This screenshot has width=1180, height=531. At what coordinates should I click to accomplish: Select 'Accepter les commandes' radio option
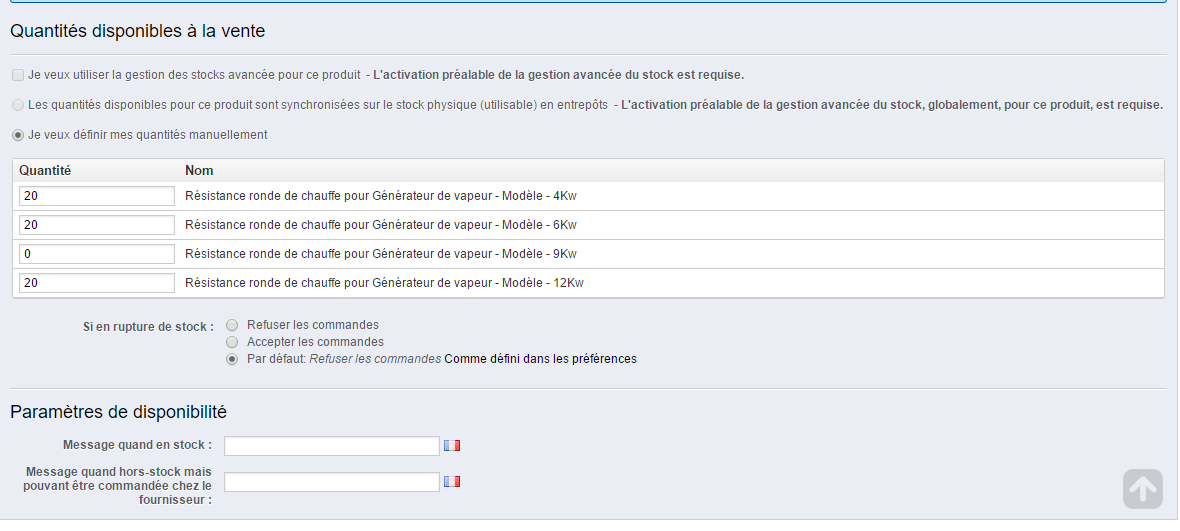pyautogui.click(x=233, y=342)
